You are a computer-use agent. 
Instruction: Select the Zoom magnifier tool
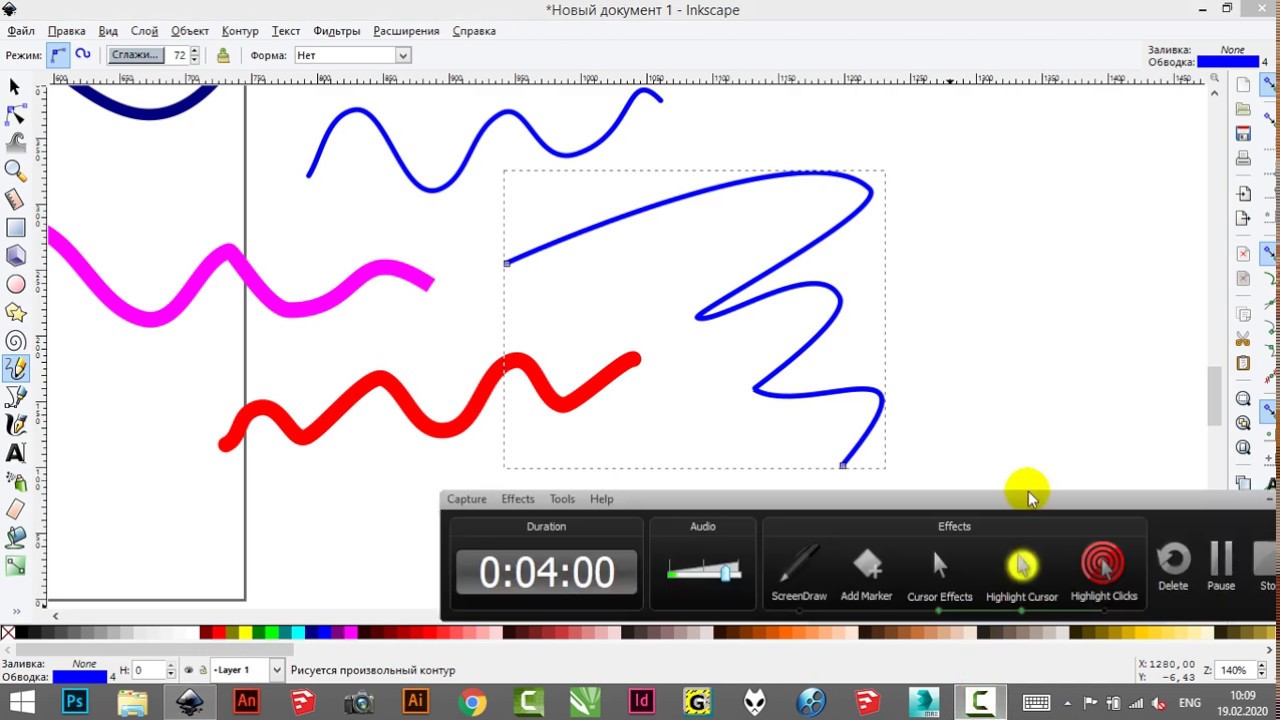15,171
